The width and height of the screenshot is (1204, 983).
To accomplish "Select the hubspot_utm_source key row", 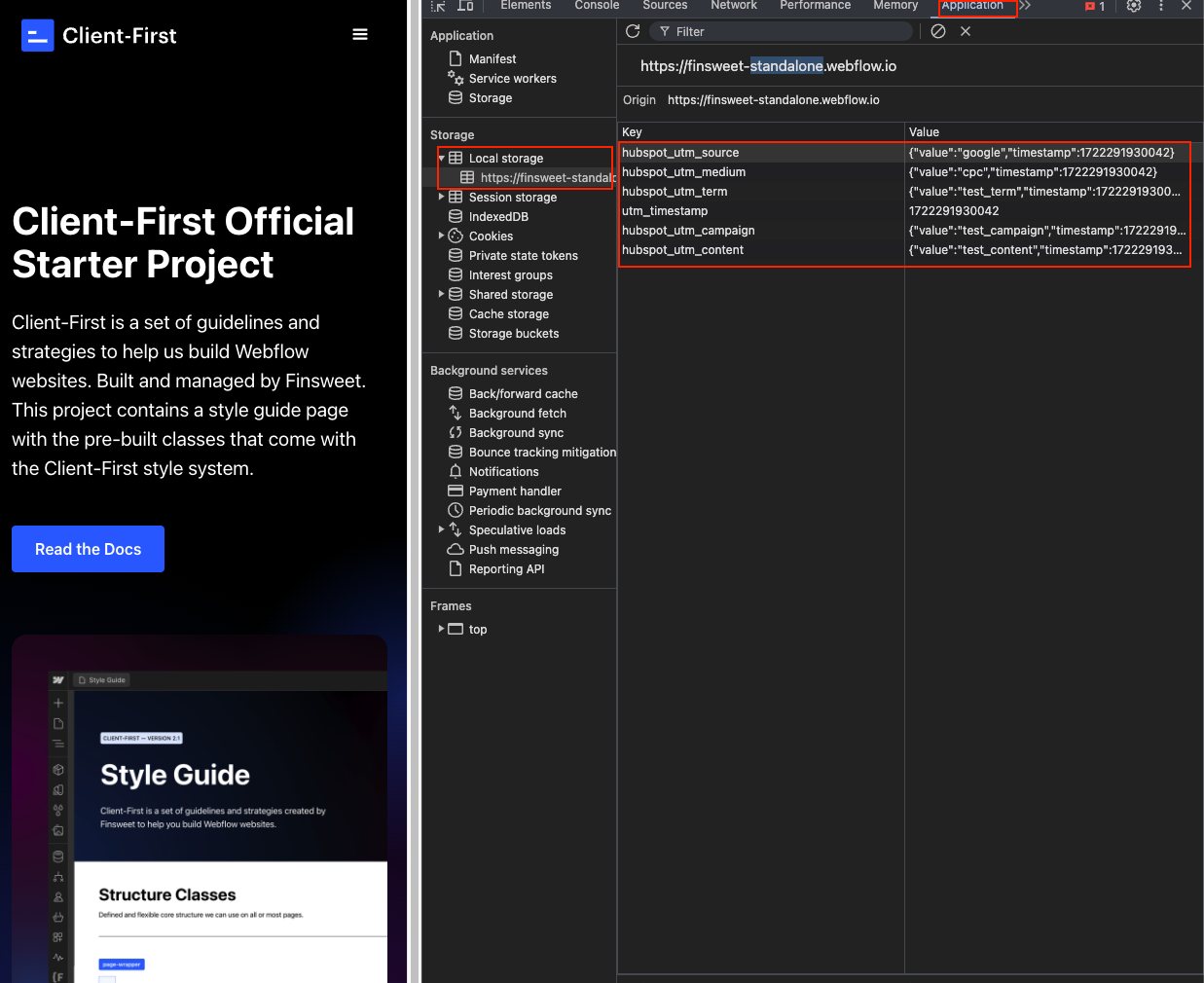I will (761, 153).
